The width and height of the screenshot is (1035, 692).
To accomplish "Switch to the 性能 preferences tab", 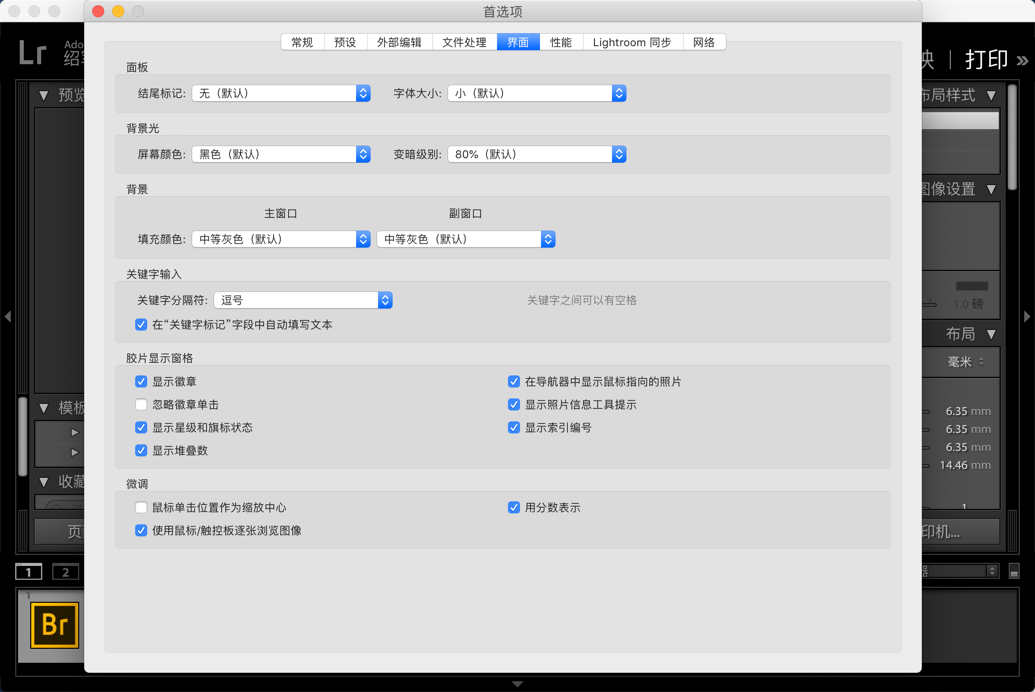I will (x=561, y=42).
